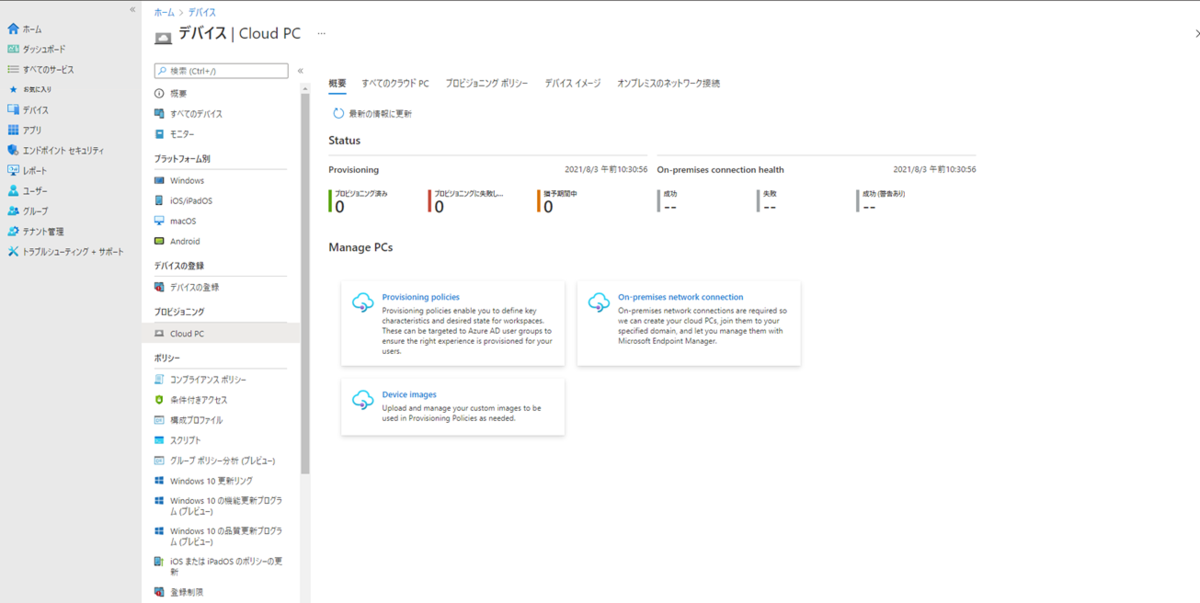The height and width of the screenshot is (603, 1200).
Task: Click 成功 (警告あり) connection health tile
Action: [881, 201]
